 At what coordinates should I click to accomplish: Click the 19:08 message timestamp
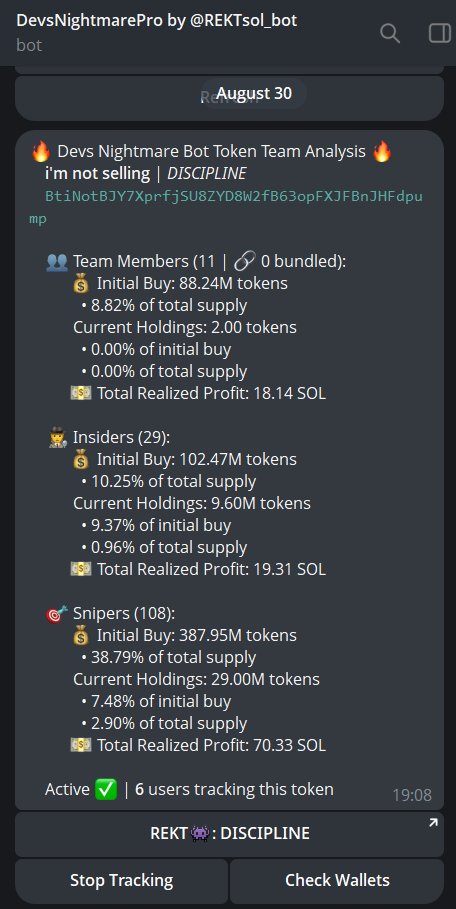(x=412, y=795)
